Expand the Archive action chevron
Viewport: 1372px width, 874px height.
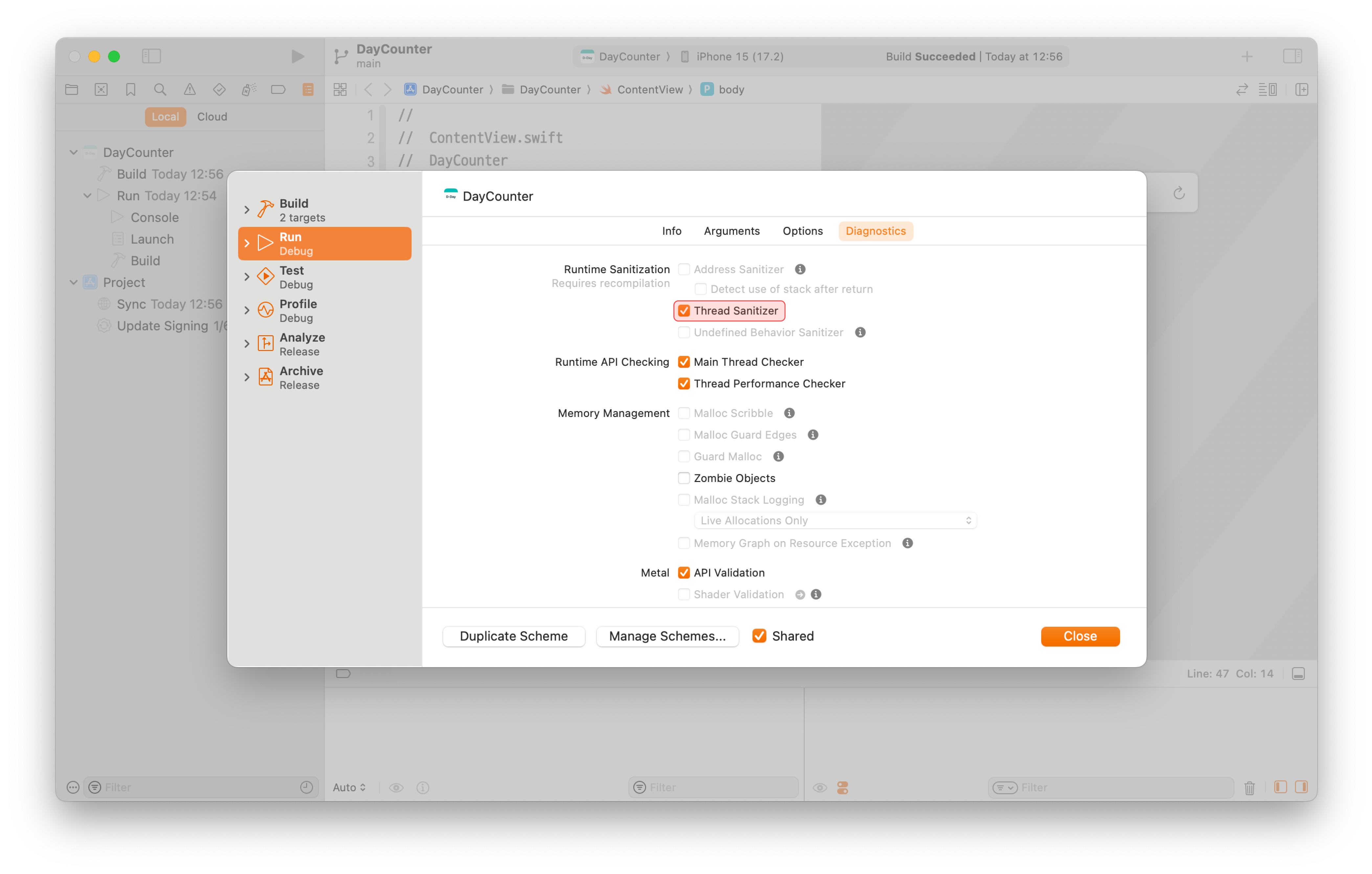pos(247,378)
